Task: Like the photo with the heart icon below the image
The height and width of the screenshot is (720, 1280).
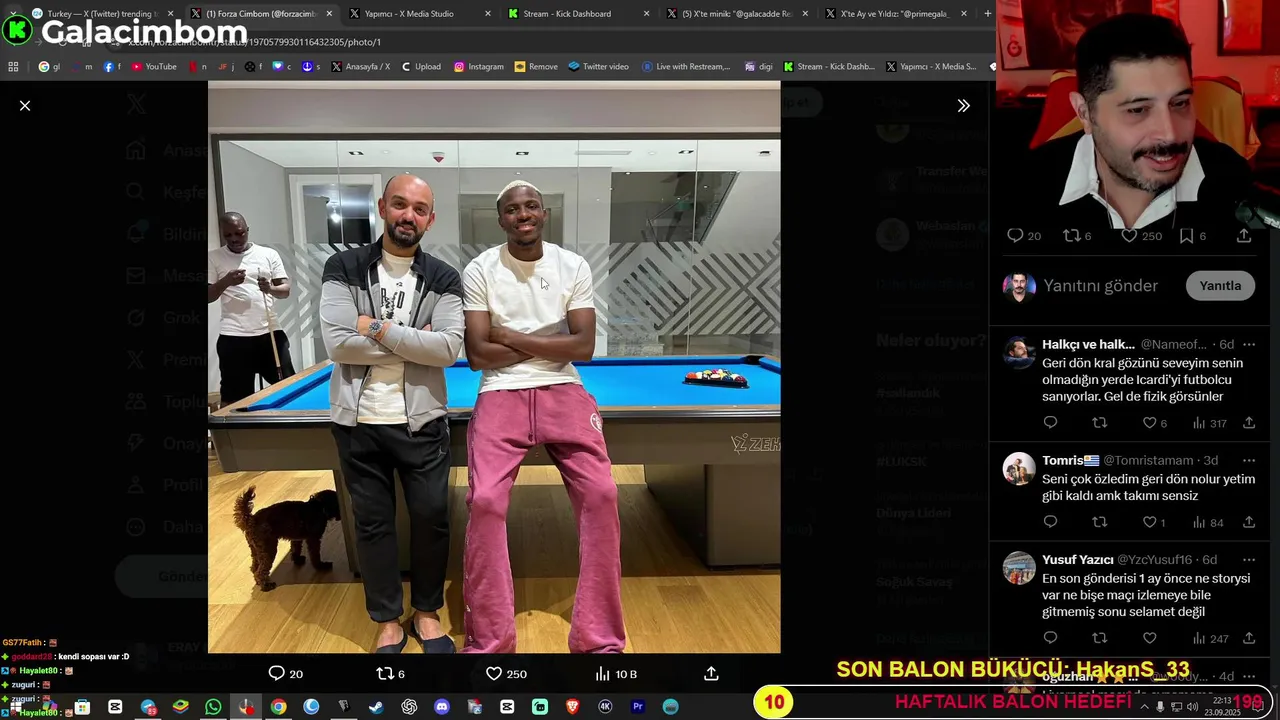Action: pos(494,674)
